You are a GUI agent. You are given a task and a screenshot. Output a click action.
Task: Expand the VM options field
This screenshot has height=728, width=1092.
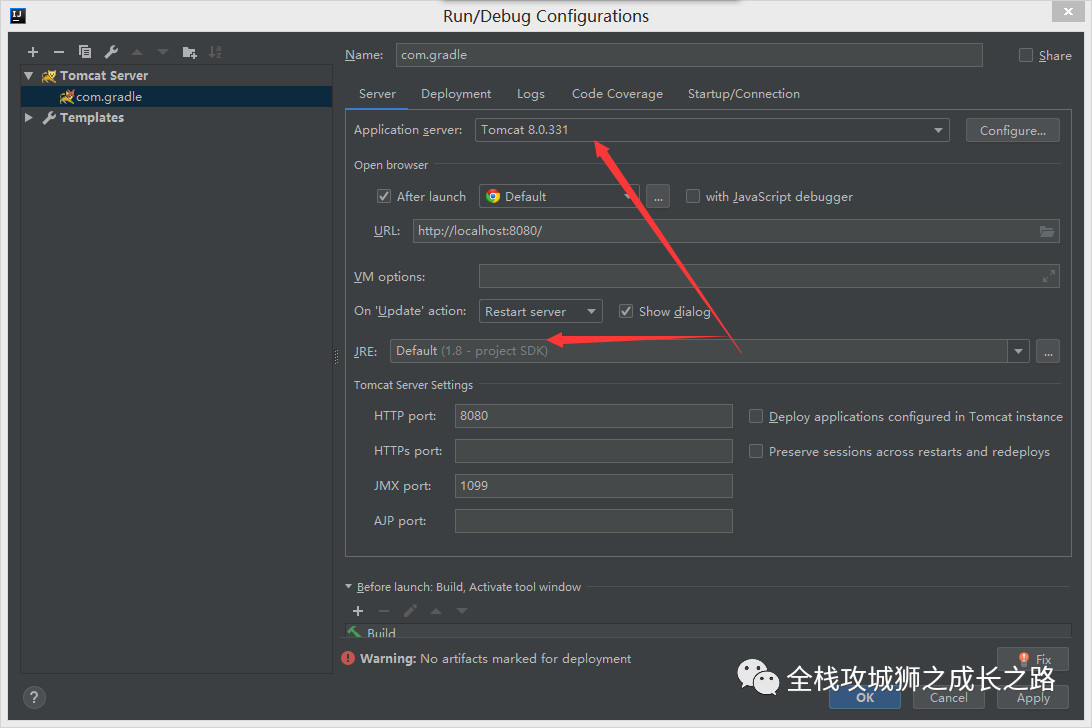(1048, 277)
